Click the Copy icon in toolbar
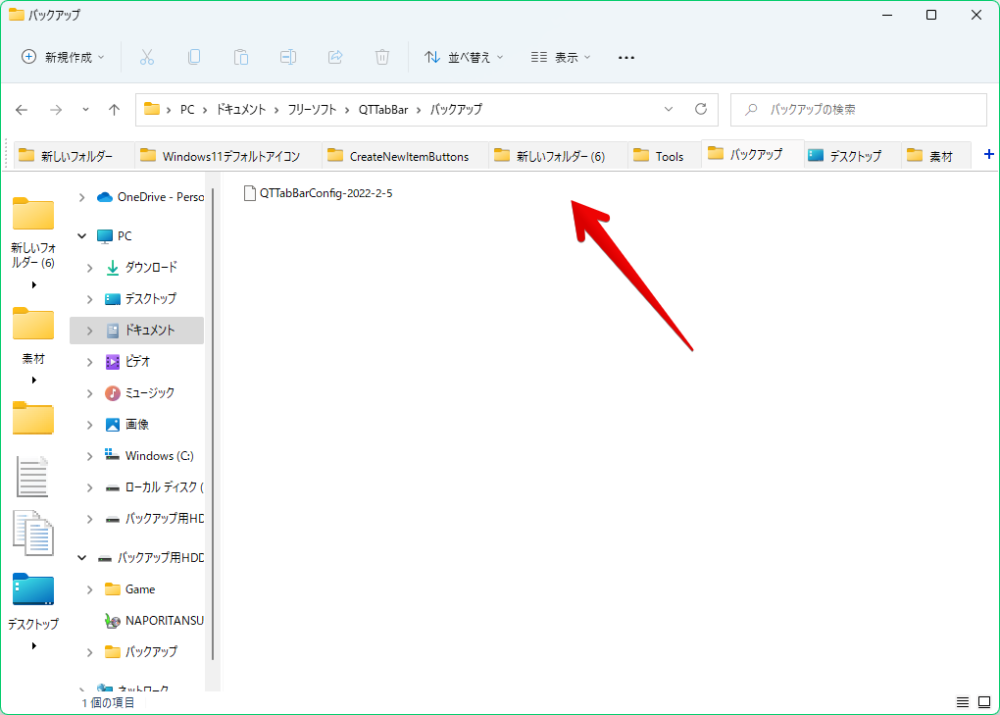The height and width of the screenshot is (715, 1000). tap(194, 57)
